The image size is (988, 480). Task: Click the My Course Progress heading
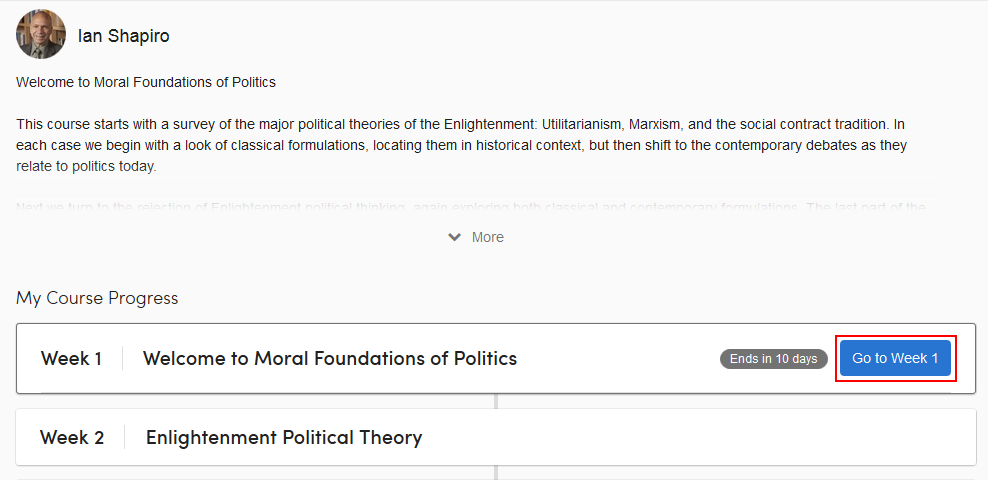click(97, 298)
